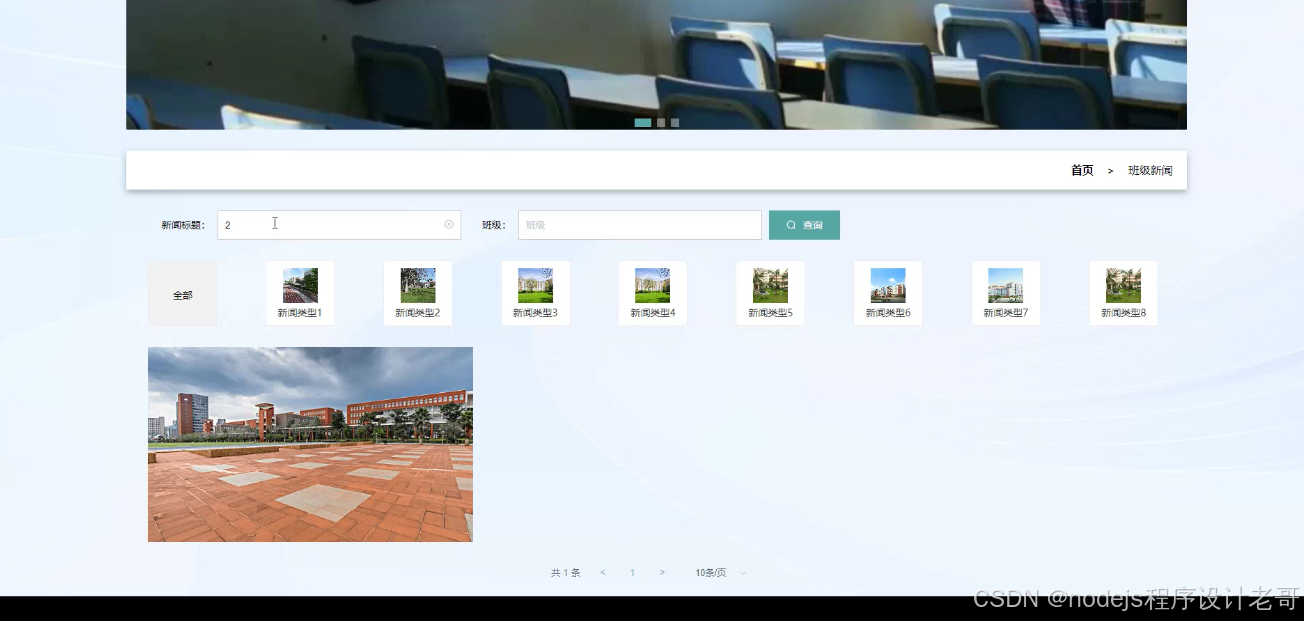Open the 10条/页 page size dropdown
This screenshot has width=1304, height=621.
pos(721,573)
